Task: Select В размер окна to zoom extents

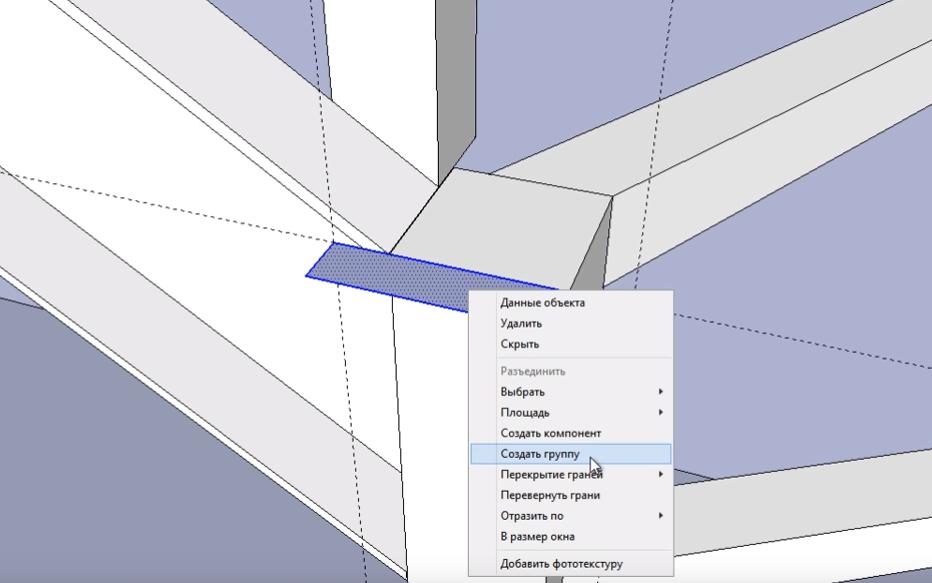Action: coord(537,537)
